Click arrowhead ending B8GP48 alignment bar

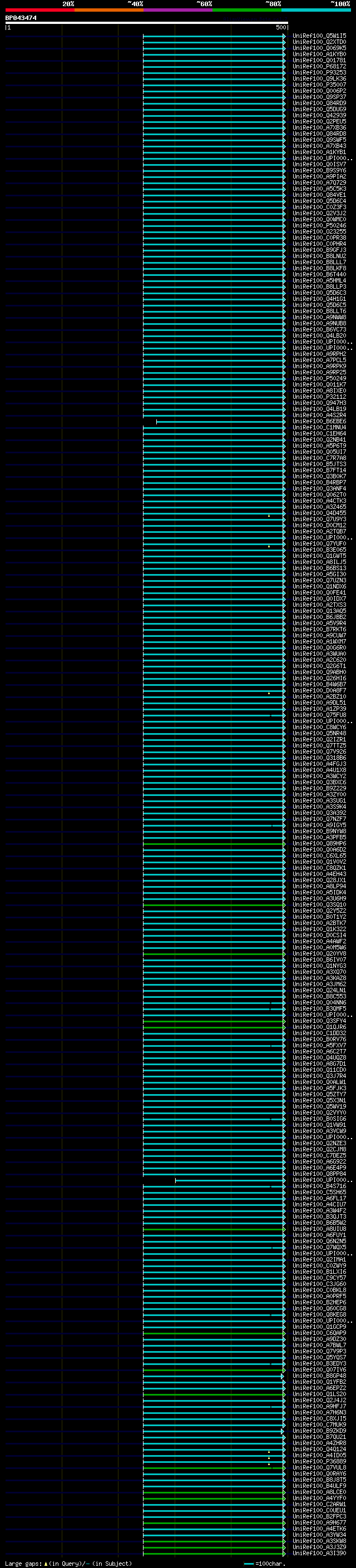coord(283,1376)
